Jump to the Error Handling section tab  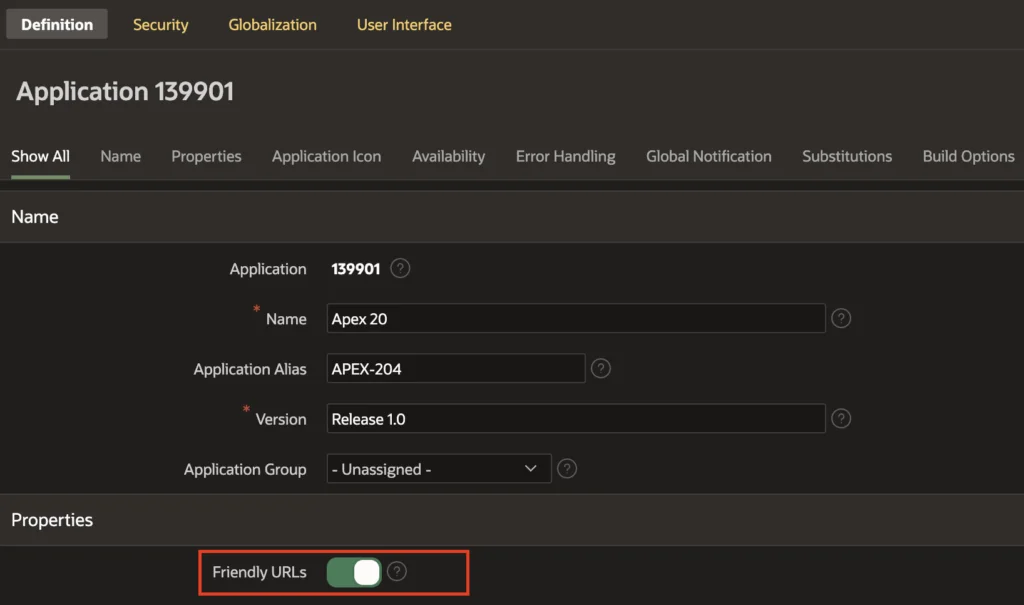(x=566, y=157)
